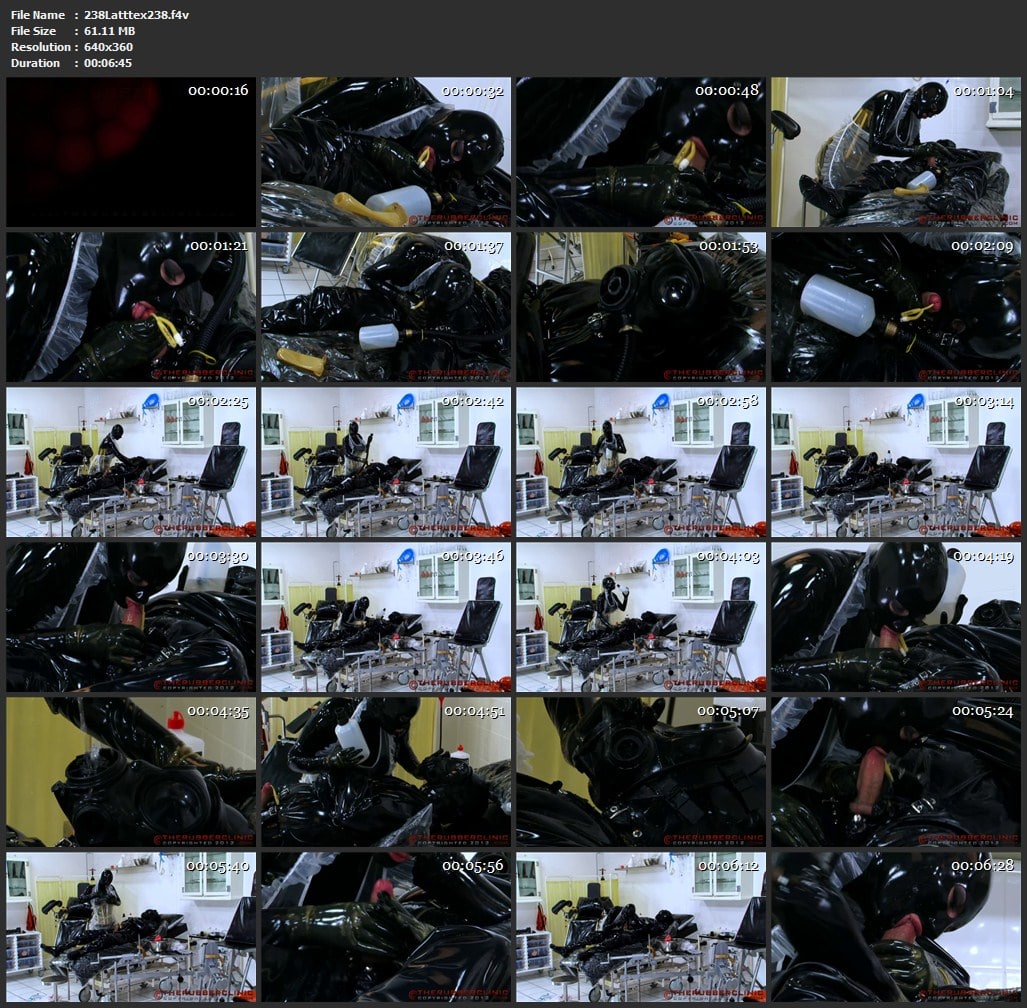Open the thumbnail stamped 00:04:35

click(131, 772)
